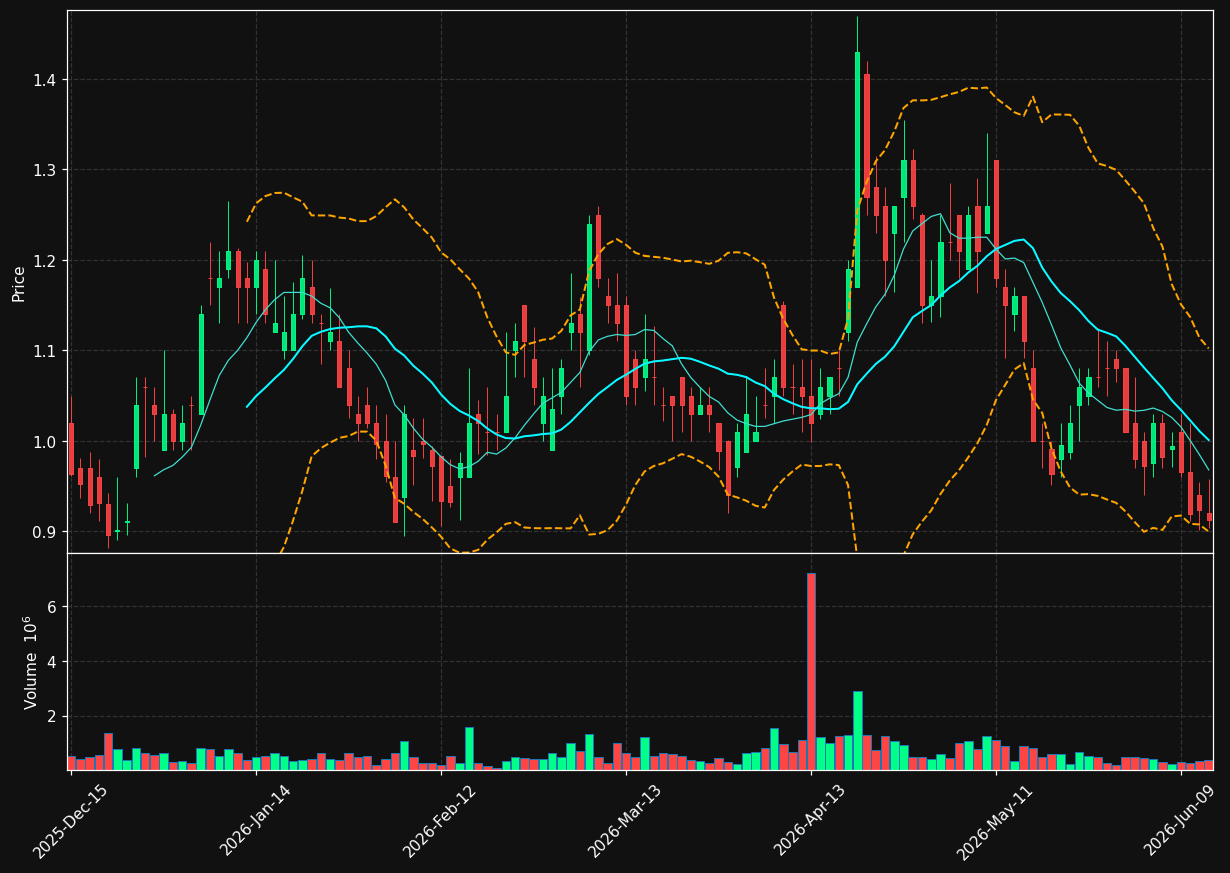1230x873 pixels.
Task: Click the tallest green candlestick near 1.43
Action: pos(857,170)
